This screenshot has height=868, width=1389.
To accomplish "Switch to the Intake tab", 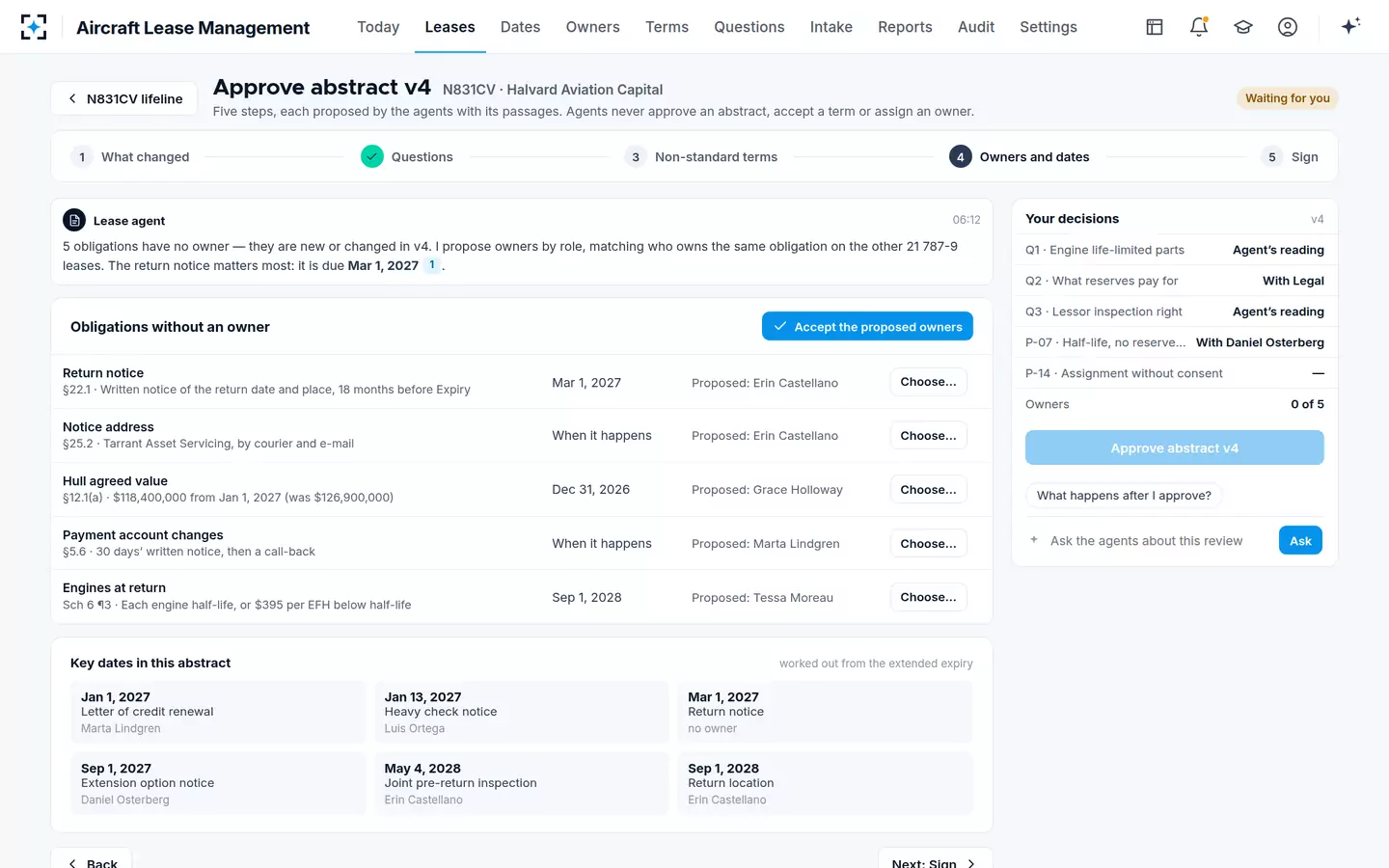I will (x=831, y=27).
